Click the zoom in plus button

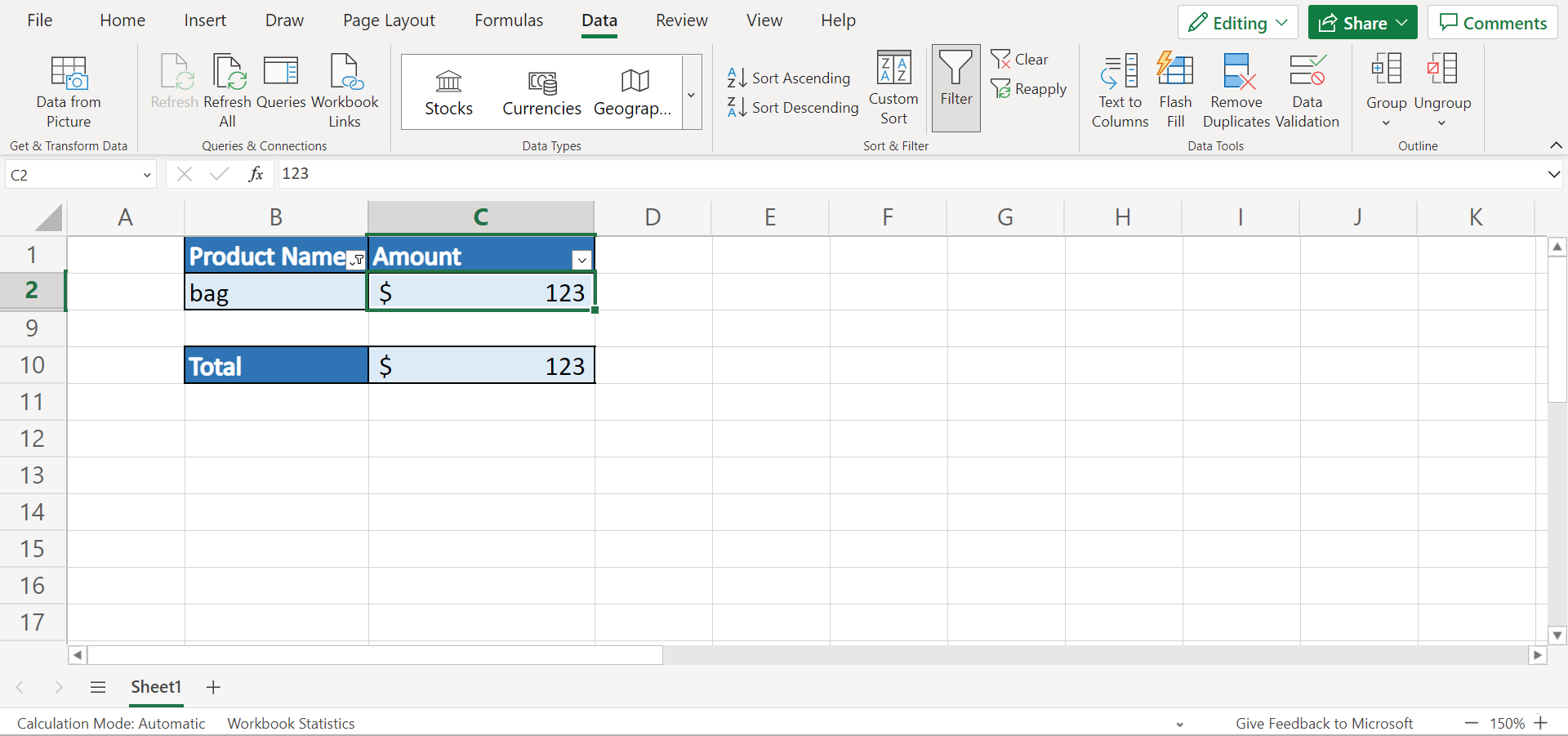pyautogui.click(x=1541, y=723)
